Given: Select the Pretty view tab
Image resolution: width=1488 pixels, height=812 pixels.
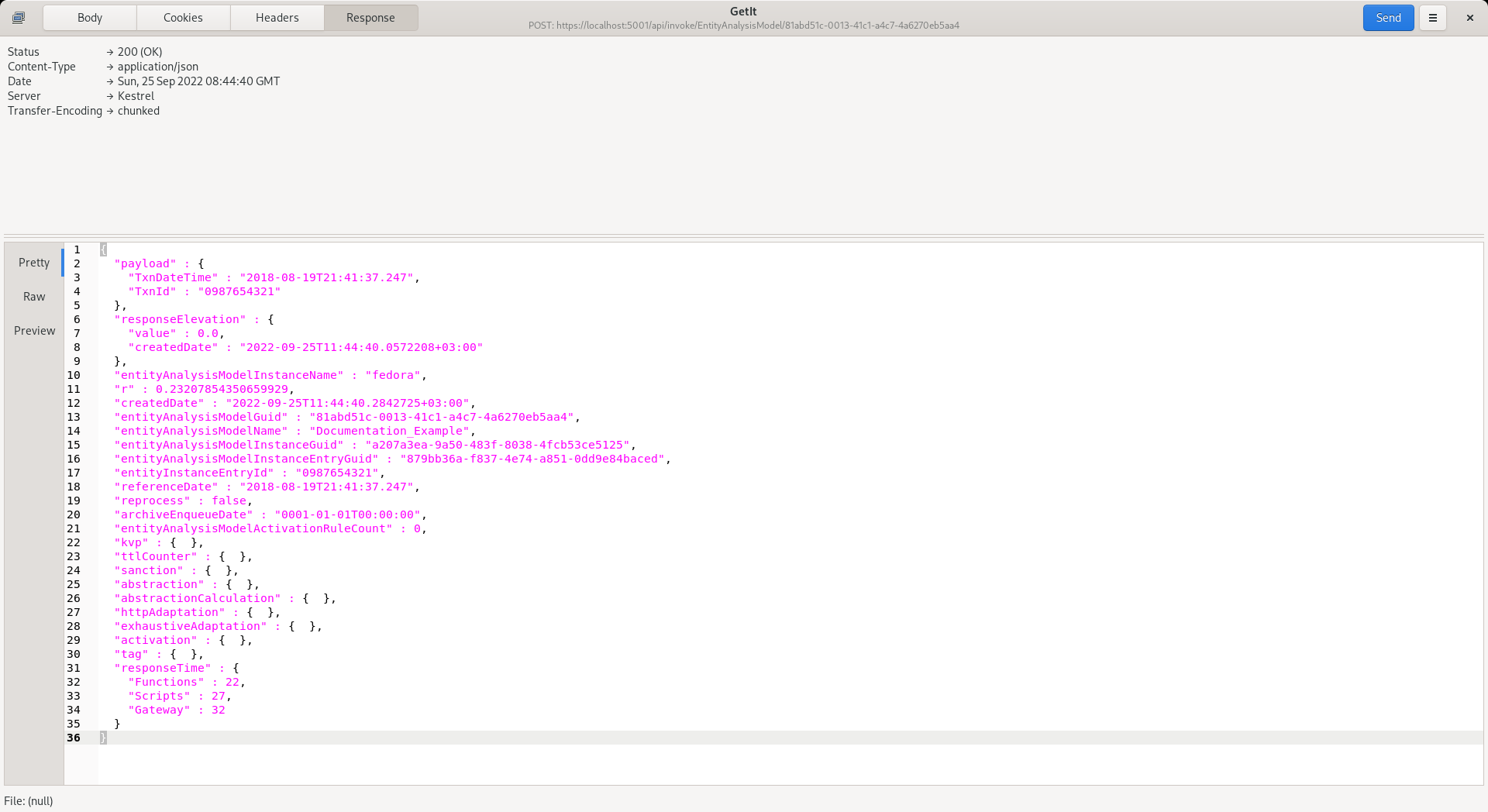Looking at the screenshot, I should (x=34, y=263).
